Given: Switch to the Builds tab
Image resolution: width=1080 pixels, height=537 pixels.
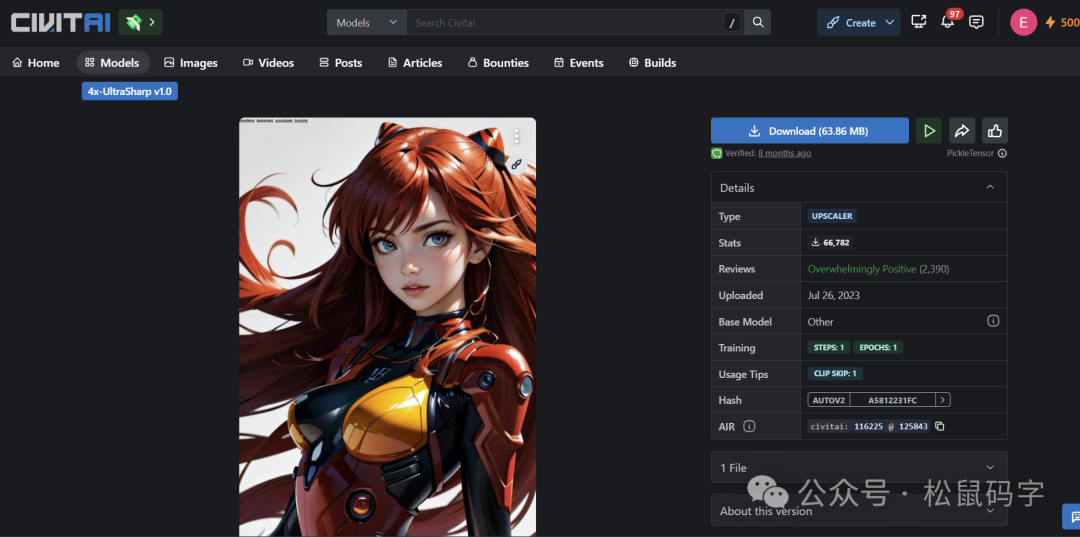Looking at the screenshot, I should [x=653, y=63].
